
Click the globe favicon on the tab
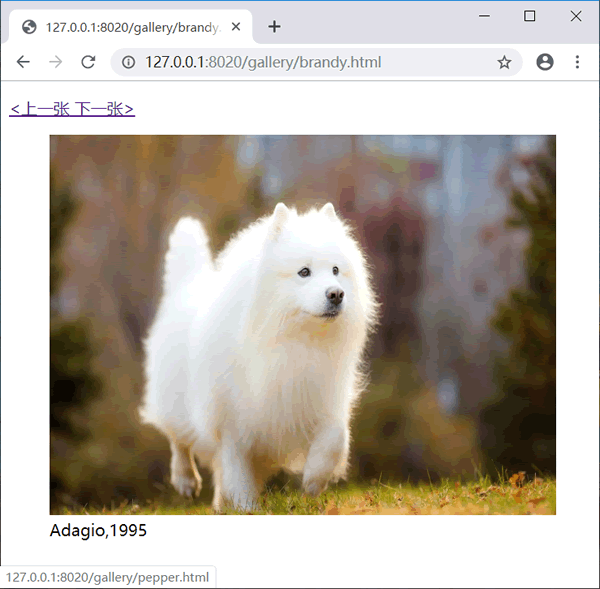tap(29, 27)
